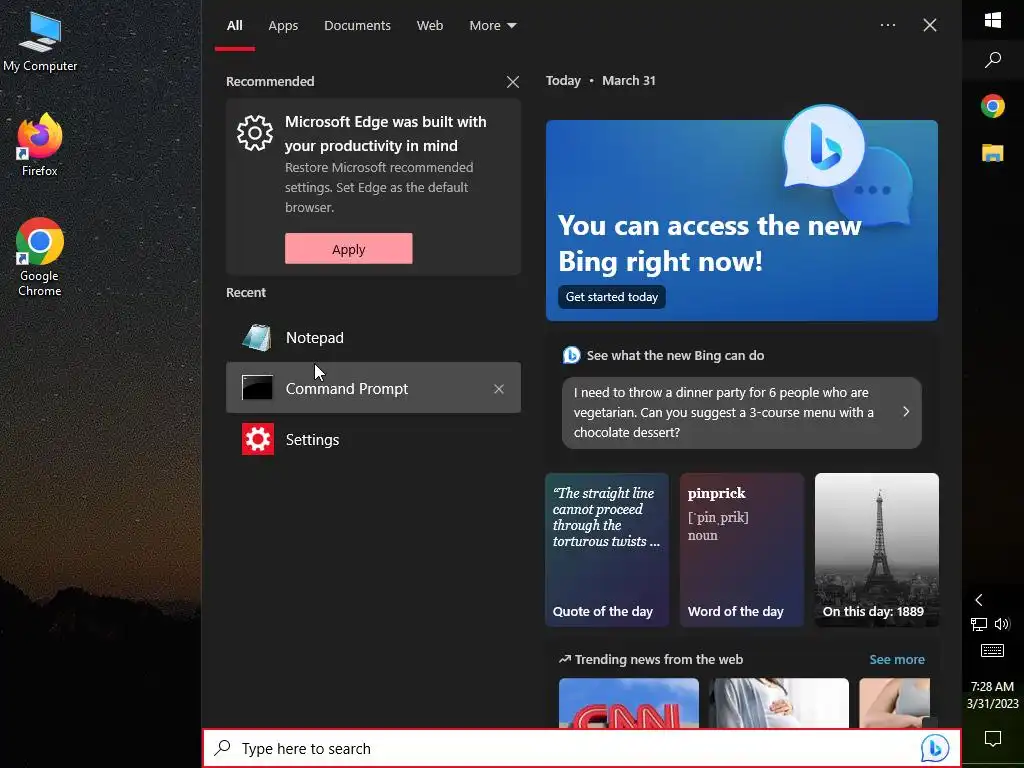Screen dimensions: 1024x768
Task: Click Trending news from the web heading
Action: tap(658, 660)
